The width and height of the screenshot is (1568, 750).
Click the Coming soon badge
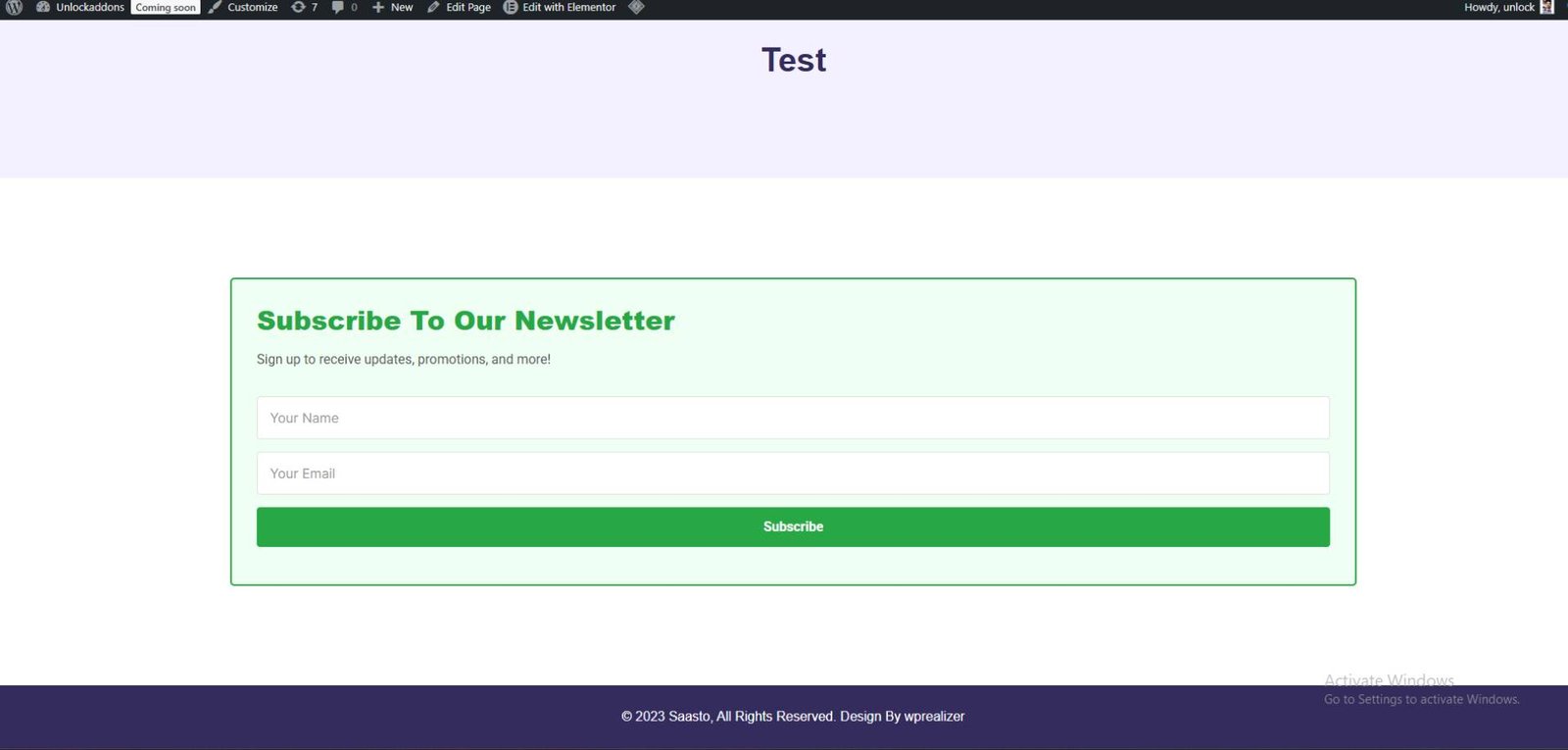pos(166,7)
